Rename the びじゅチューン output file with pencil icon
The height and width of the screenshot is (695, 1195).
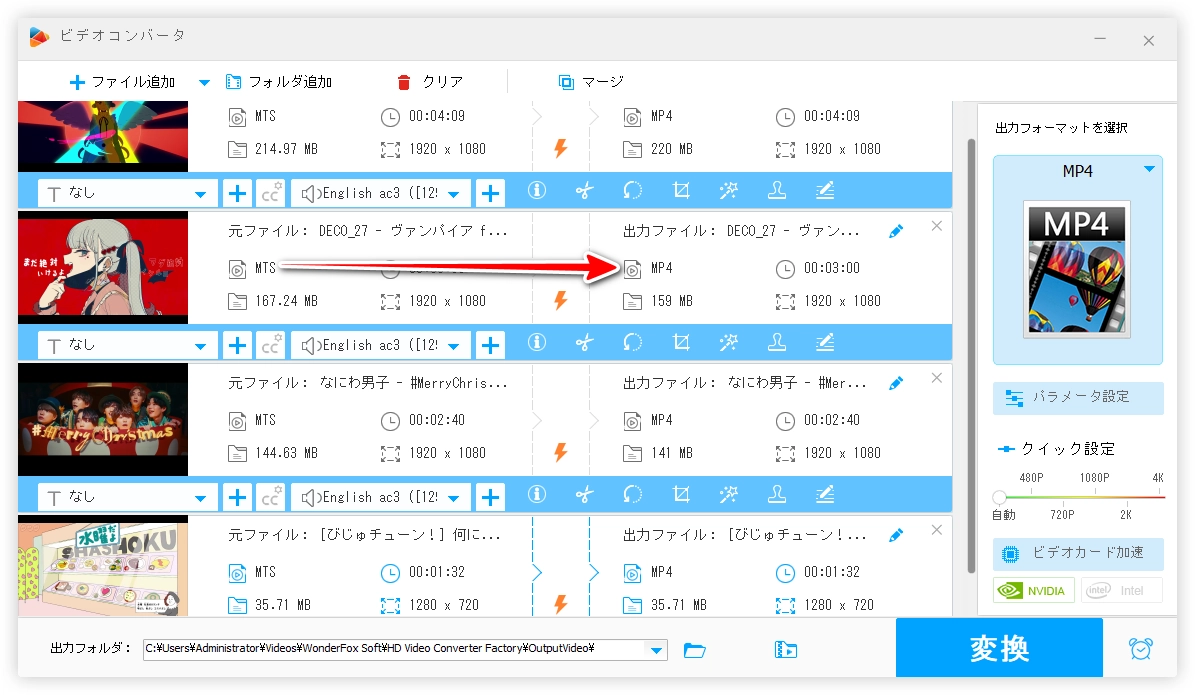click(896, 535)
